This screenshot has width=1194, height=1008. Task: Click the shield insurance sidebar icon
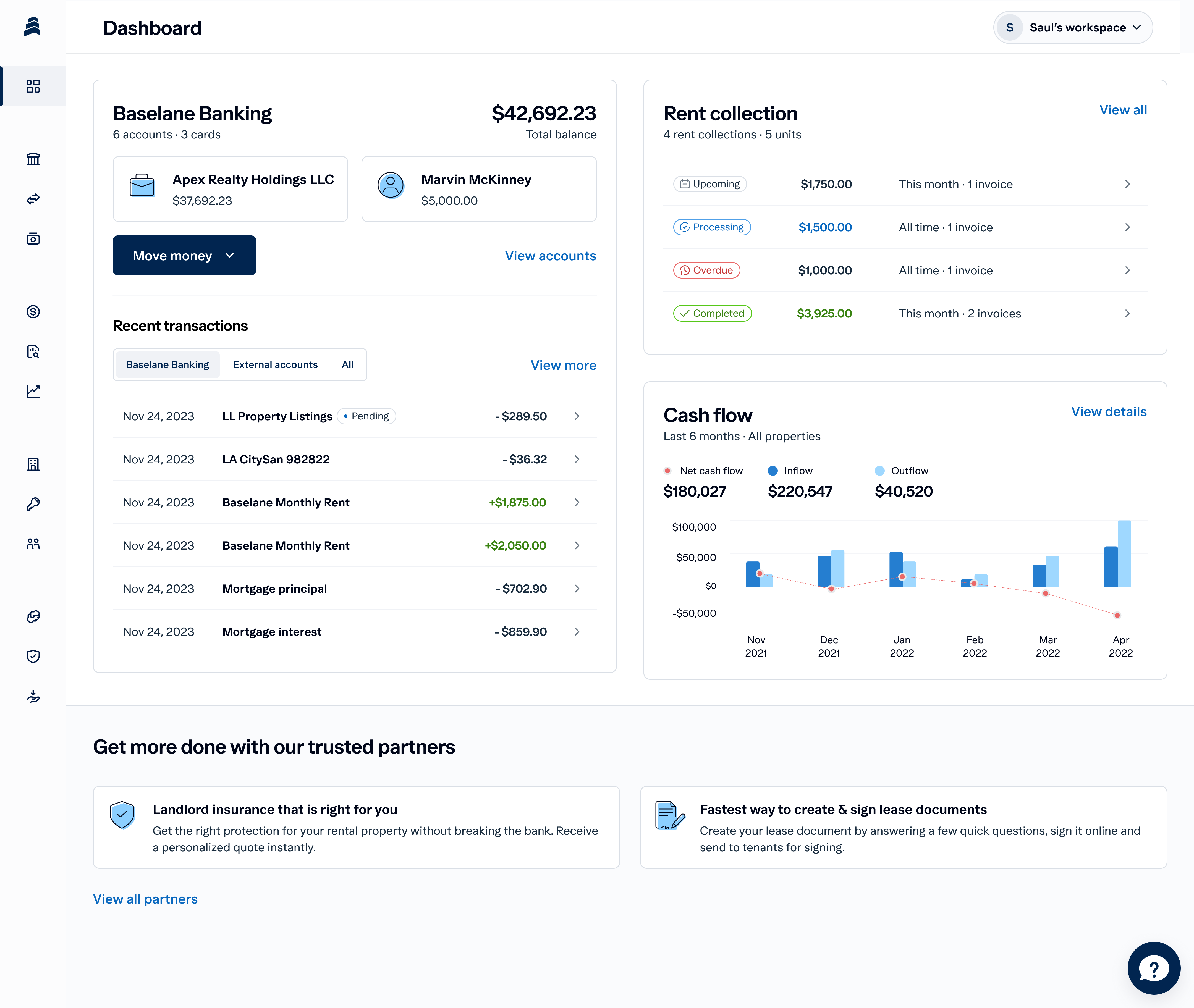33,656
